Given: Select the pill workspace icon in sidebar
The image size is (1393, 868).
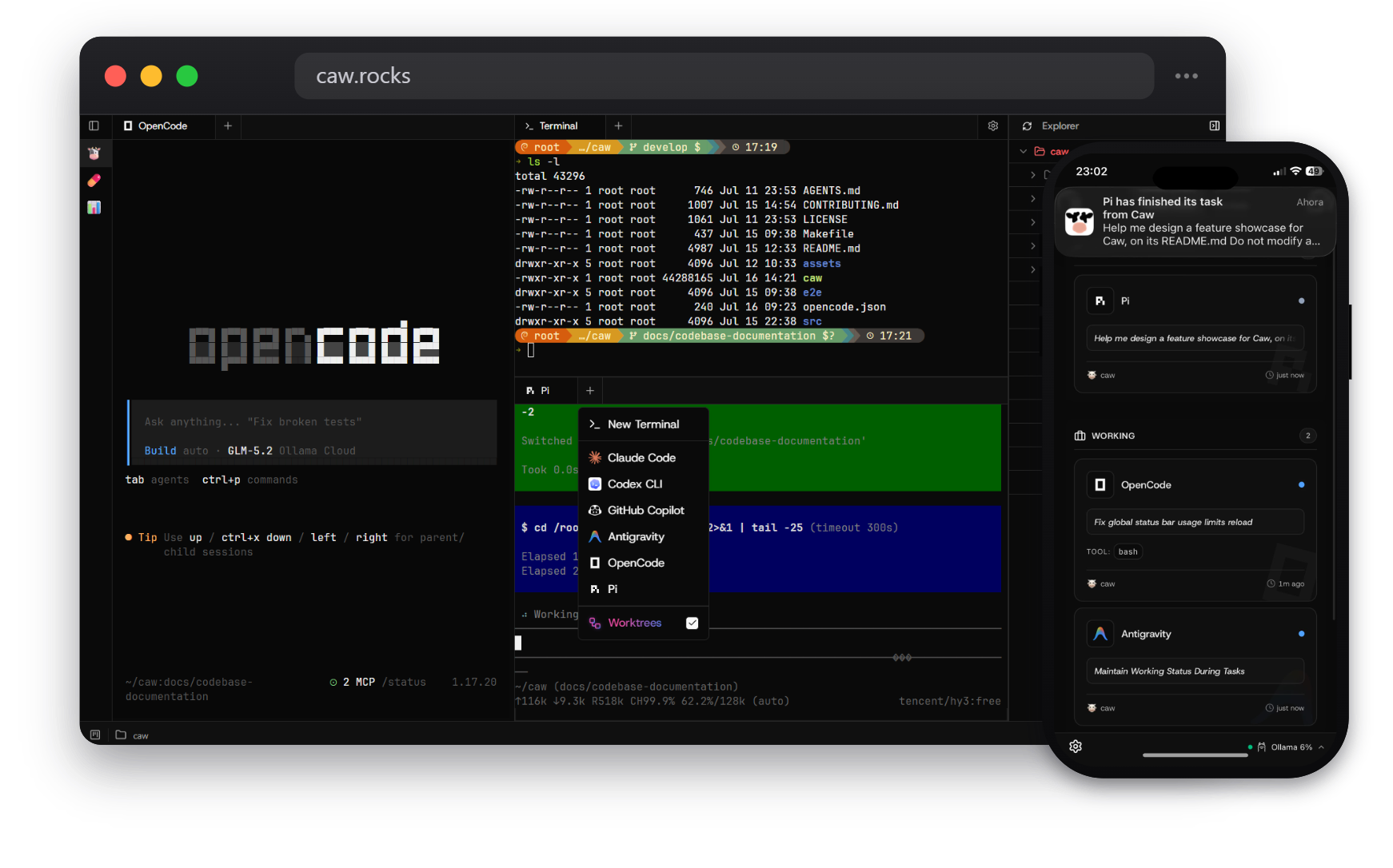Looking at the screenshot, I should 94,181.
